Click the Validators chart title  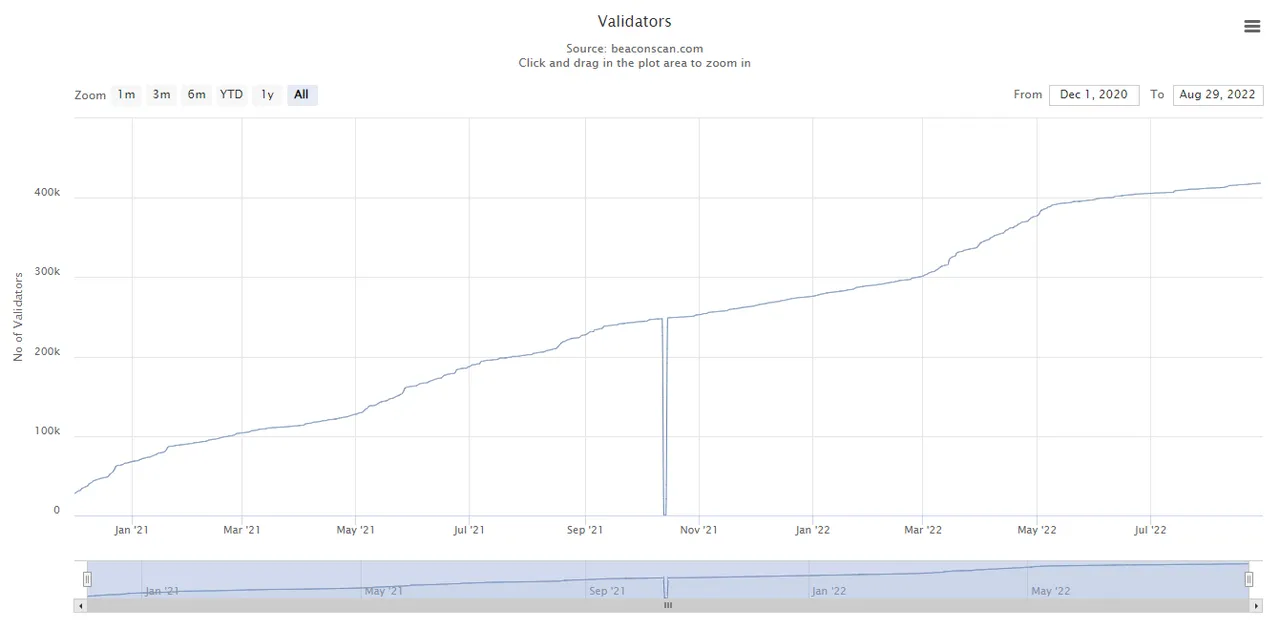(x=634, y=21)
